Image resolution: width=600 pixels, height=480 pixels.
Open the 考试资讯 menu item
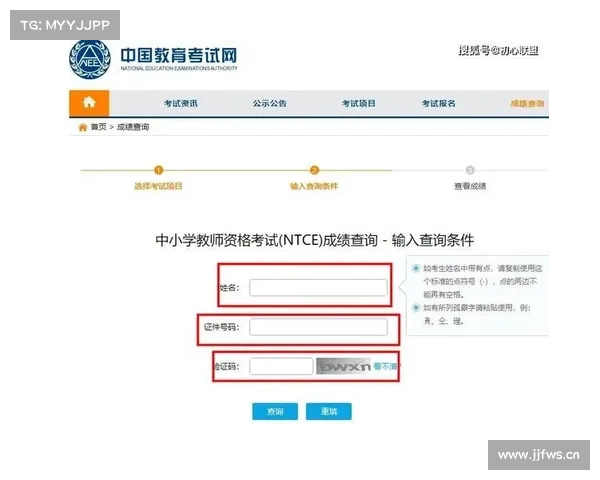click(182, 104)
